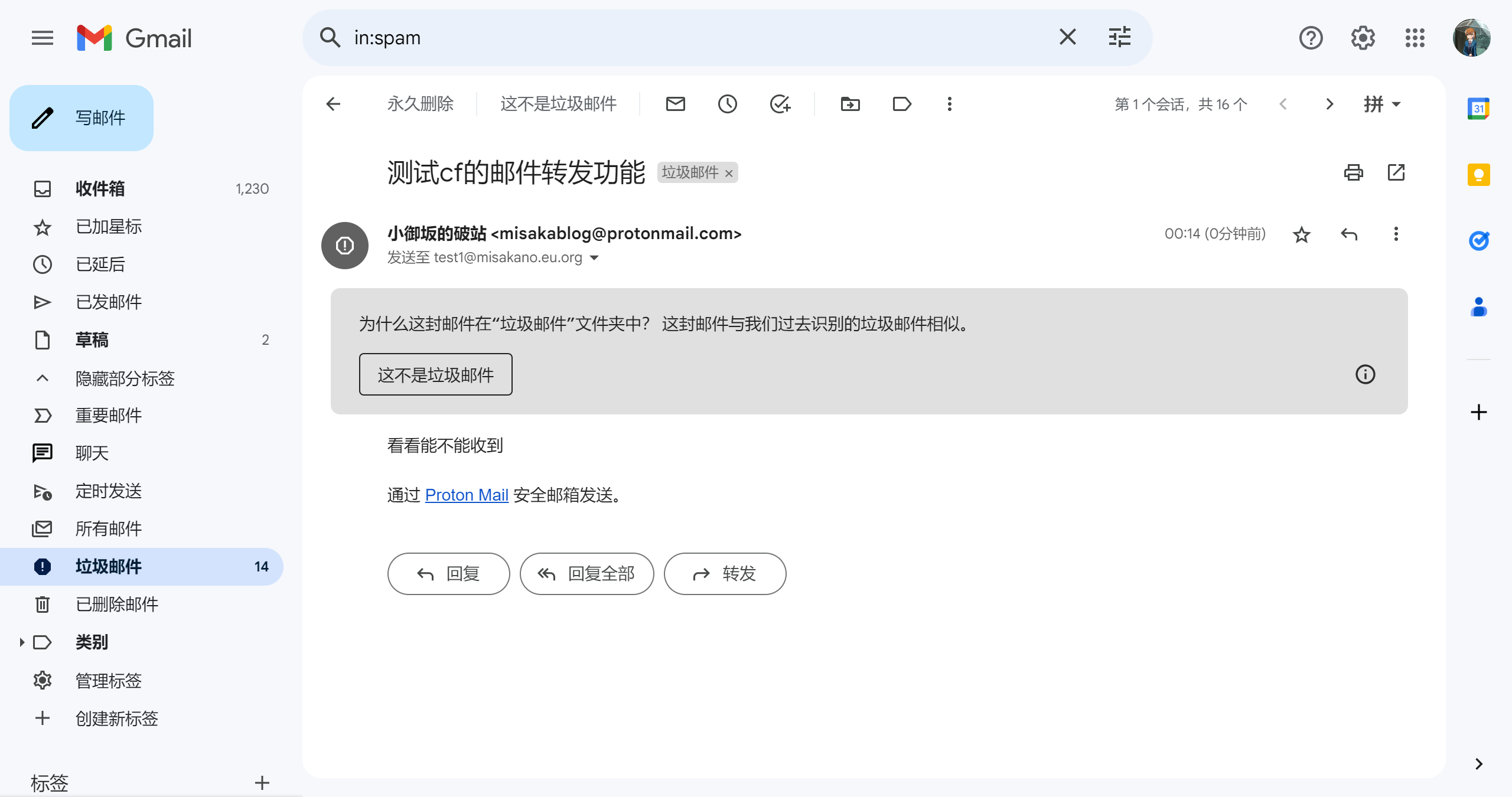
Task: Open the 收件箱 folder
Action: point(100,188)
